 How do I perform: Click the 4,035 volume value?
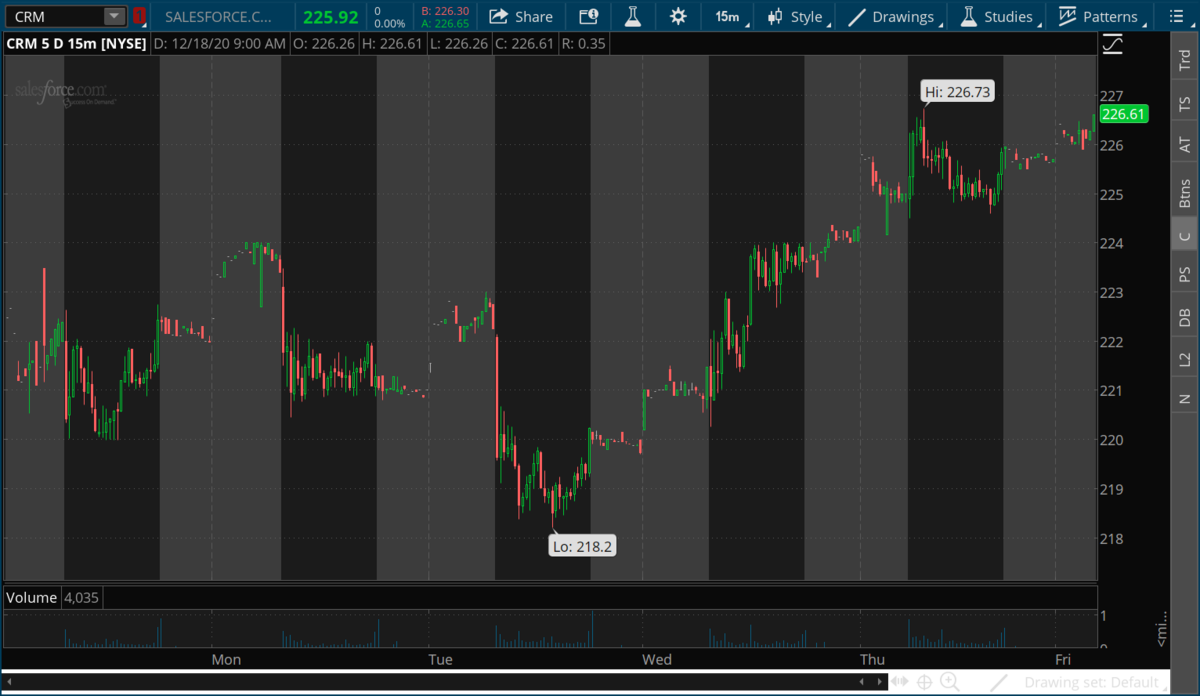[82, 597]
